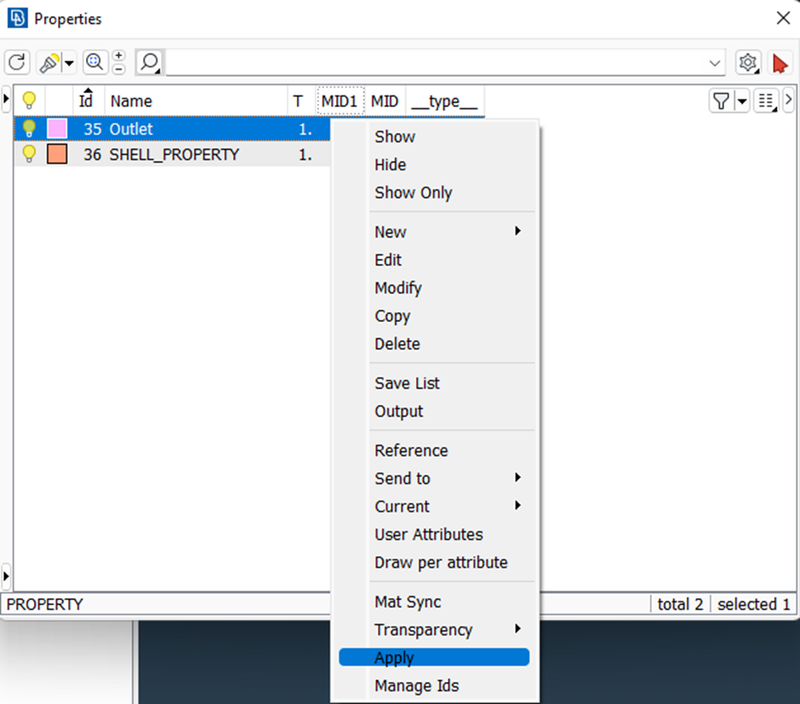The image size is (800, 704).
Task: Click the MID column header
Action: point(385,101)
